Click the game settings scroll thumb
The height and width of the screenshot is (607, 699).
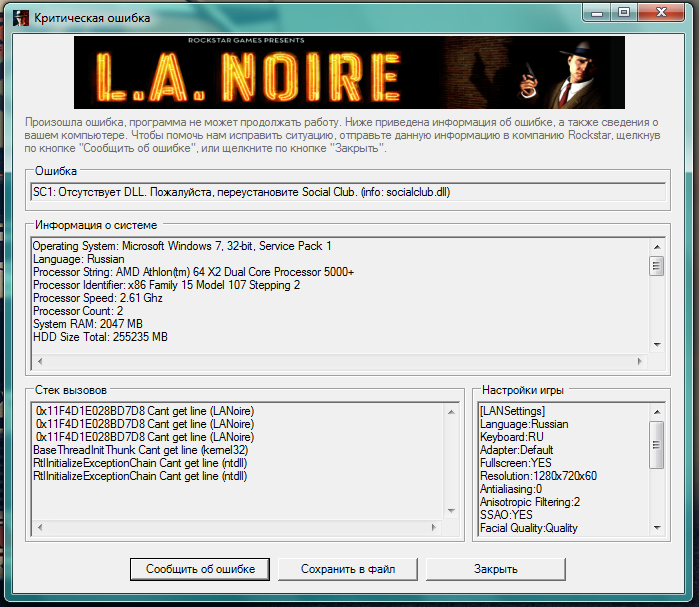657,445
